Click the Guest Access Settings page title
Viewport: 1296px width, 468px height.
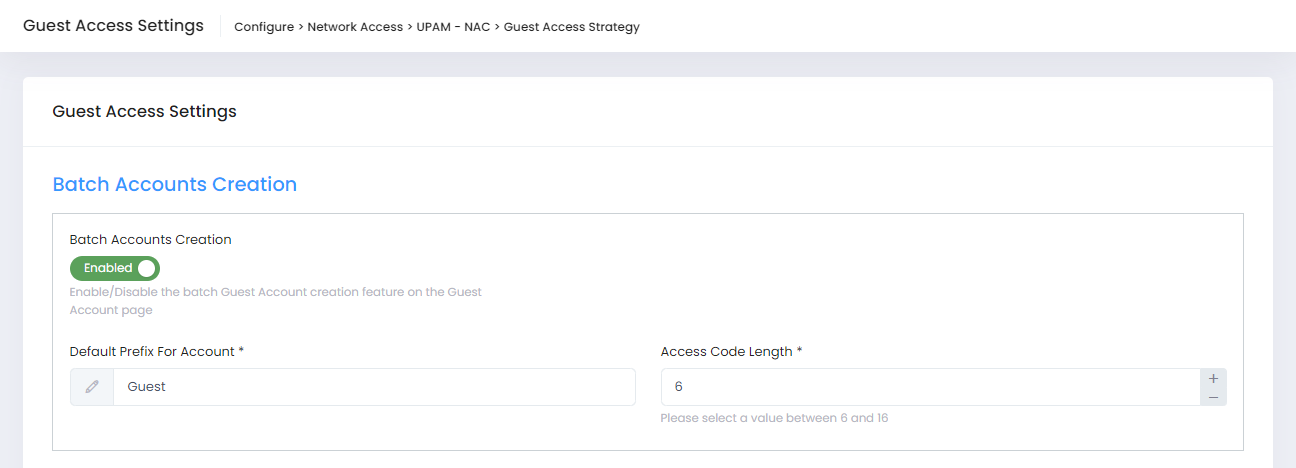pyautogui.click(x=113, y=26)
